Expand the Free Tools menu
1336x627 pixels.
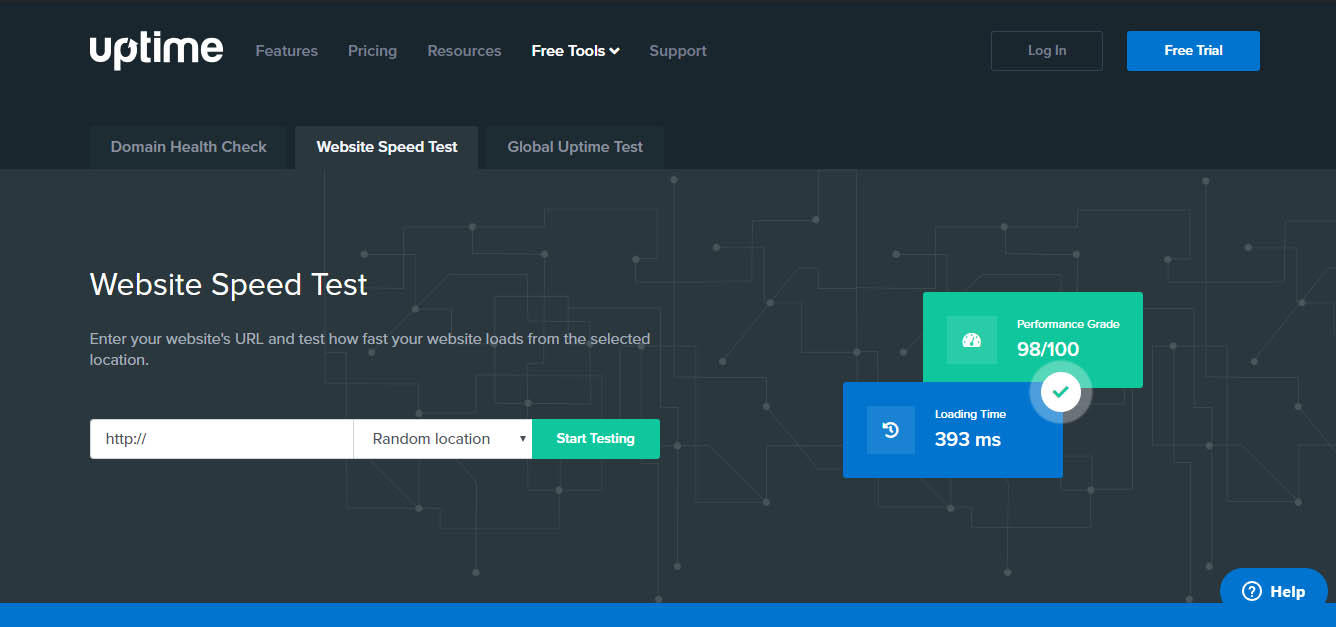[575, 50]
